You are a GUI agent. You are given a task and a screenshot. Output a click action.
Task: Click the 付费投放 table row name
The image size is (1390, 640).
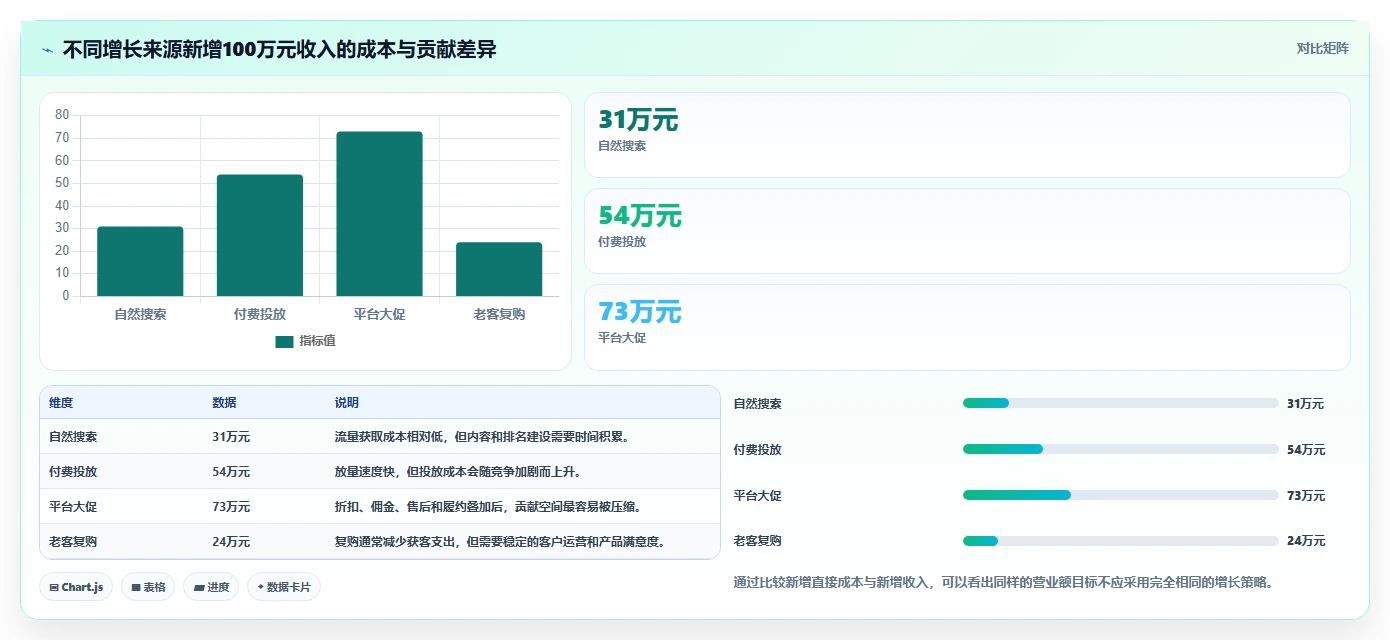point(73,472)
